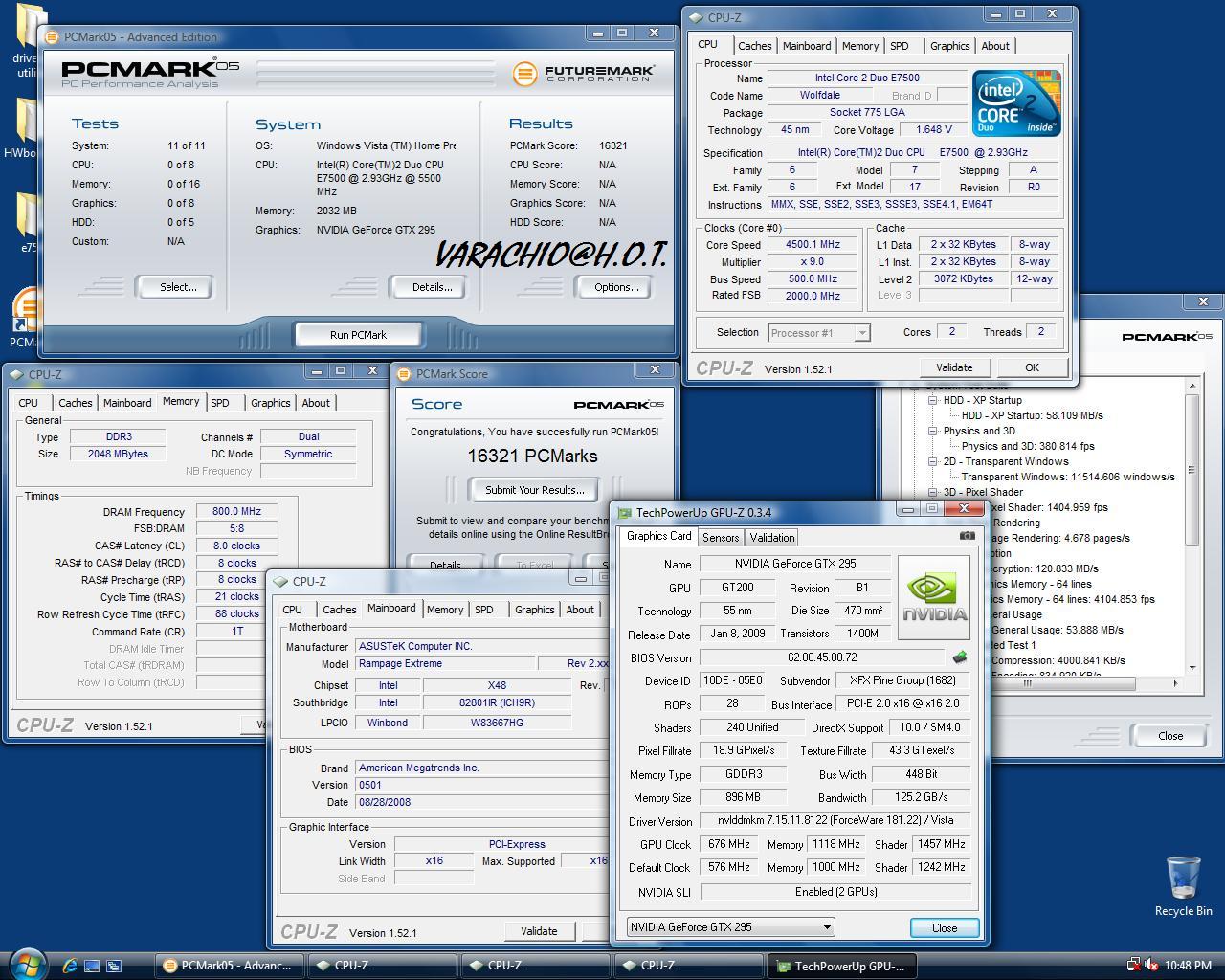Click Validate in the top CPU-Z window
1225x980 pixels.
coord(954,367)
